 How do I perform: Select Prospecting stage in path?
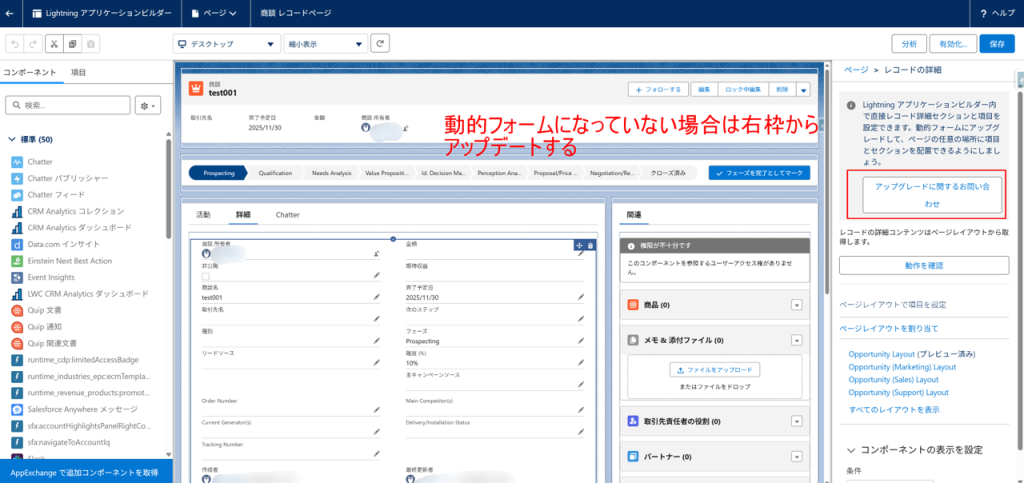pos(218,173)
